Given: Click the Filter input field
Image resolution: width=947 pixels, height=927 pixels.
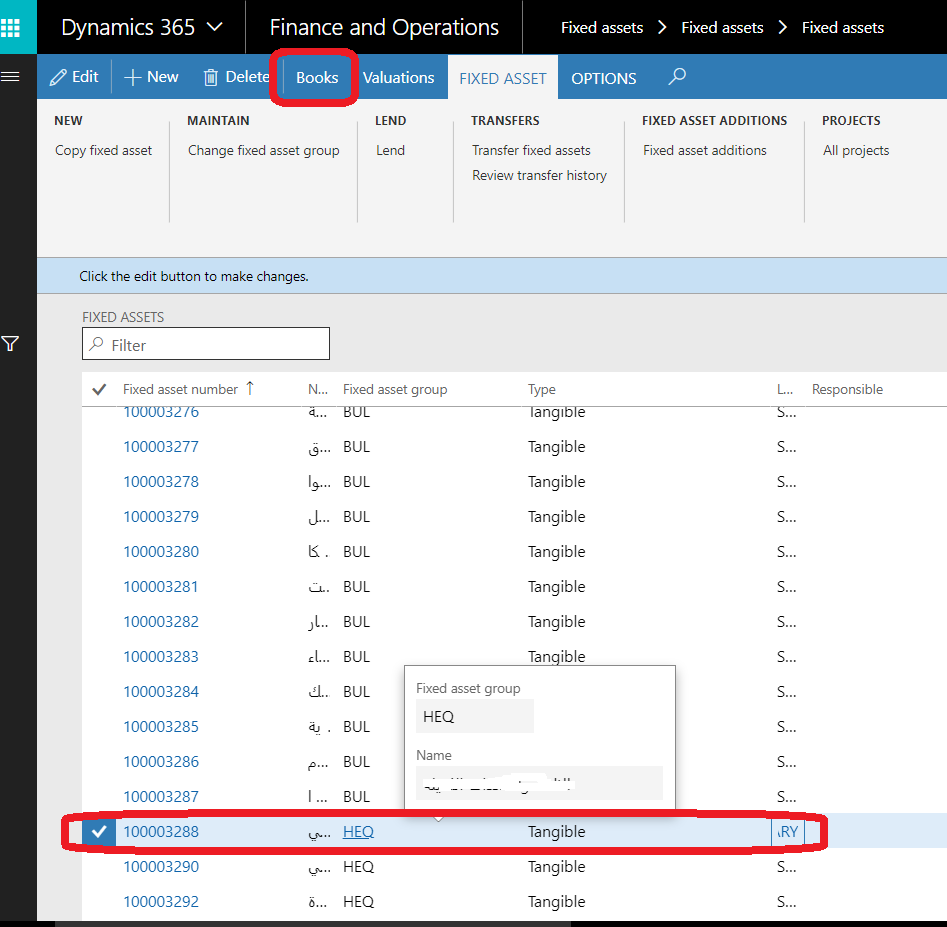Looking at the screenshot, I should [x=206, y=344].
